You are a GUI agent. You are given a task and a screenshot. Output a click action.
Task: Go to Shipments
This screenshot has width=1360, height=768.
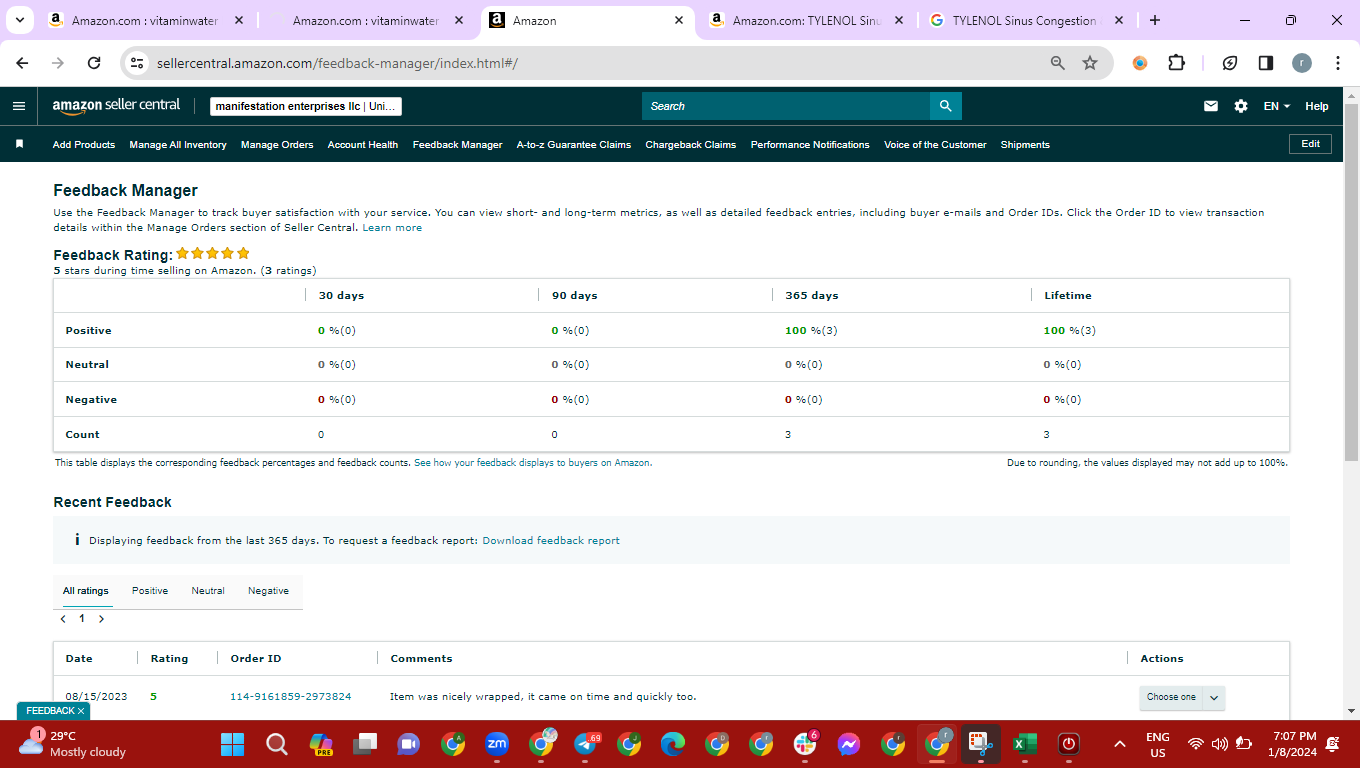1025,145
